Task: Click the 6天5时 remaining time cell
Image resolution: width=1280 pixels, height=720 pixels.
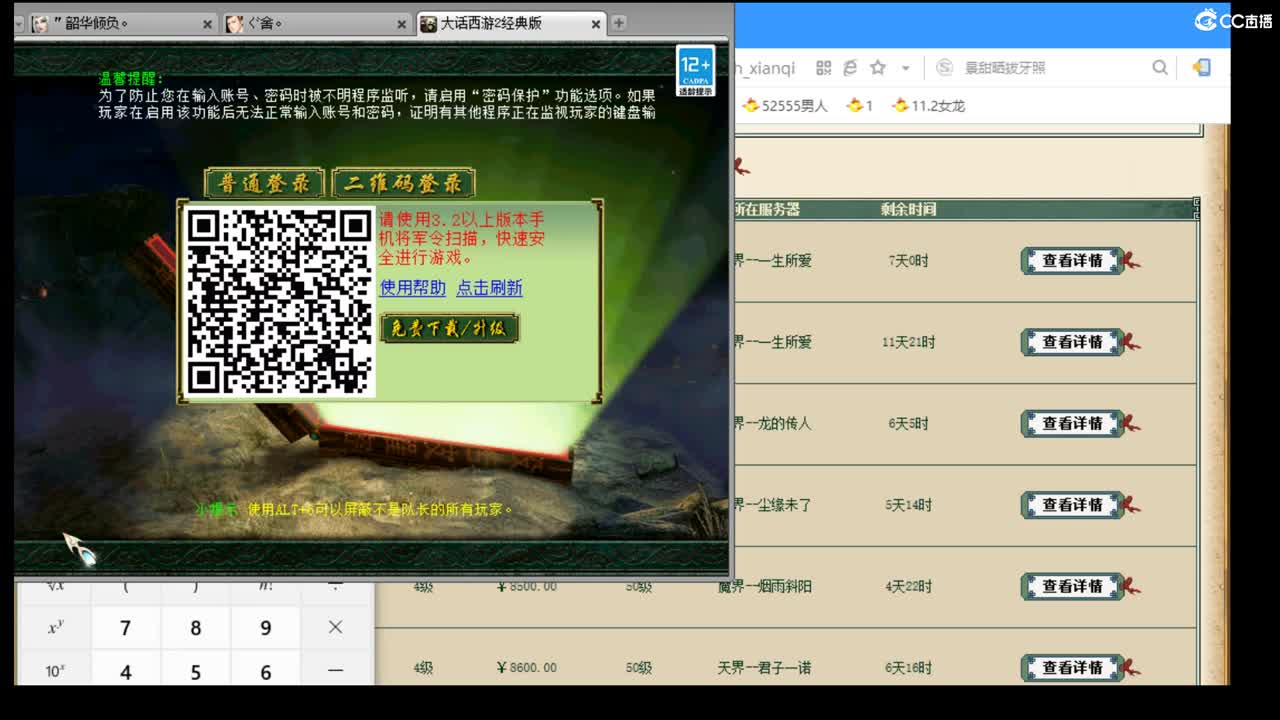Action: (908, 424)
